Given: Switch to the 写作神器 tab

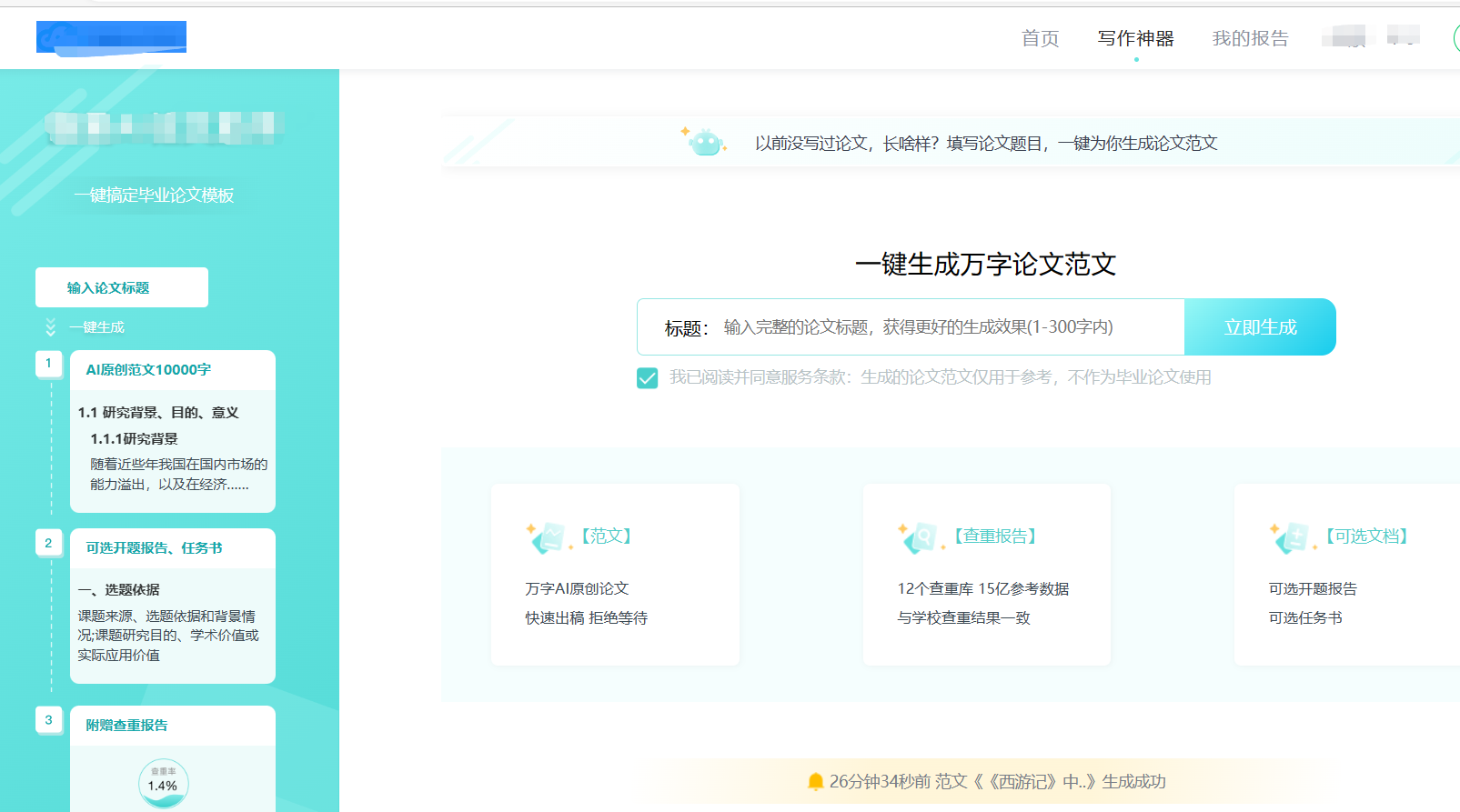Looking at the screenshot, I should tap(1135, 38).
